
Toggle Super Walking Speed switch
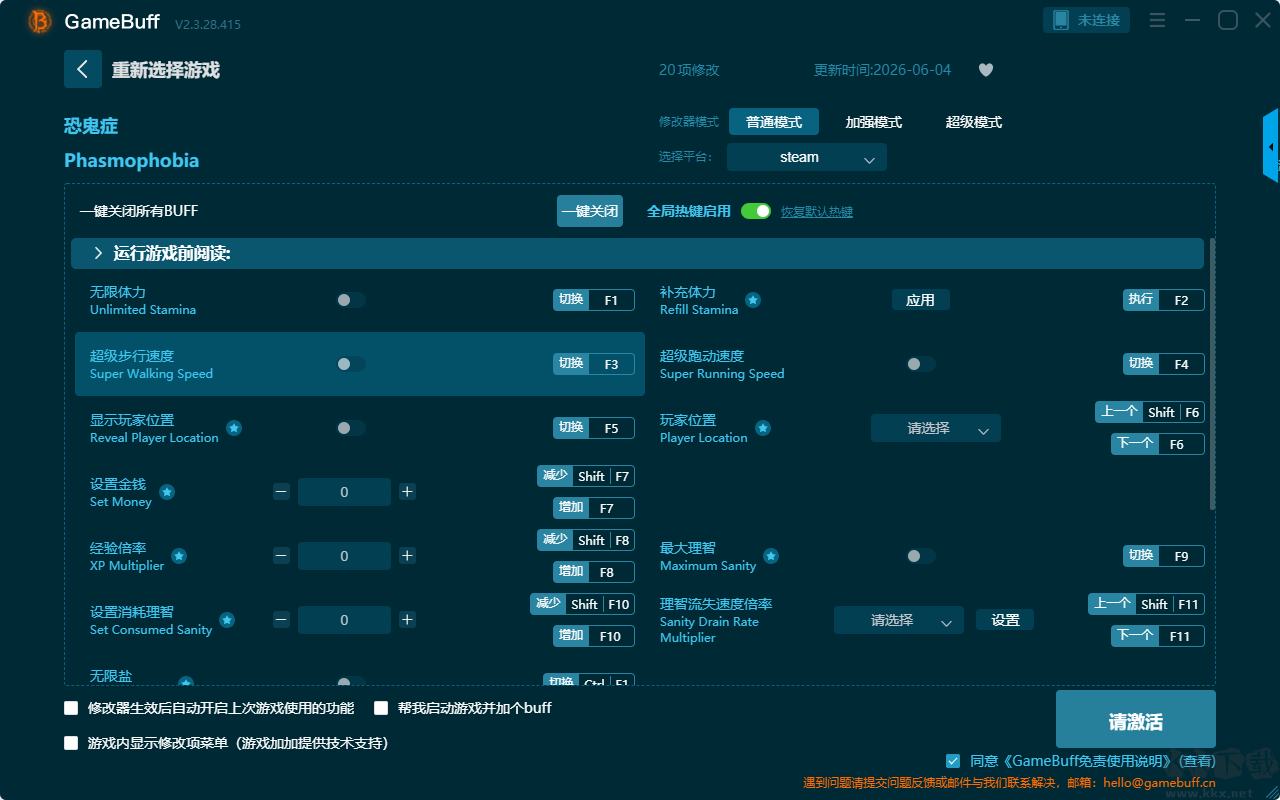pos(350,364)
